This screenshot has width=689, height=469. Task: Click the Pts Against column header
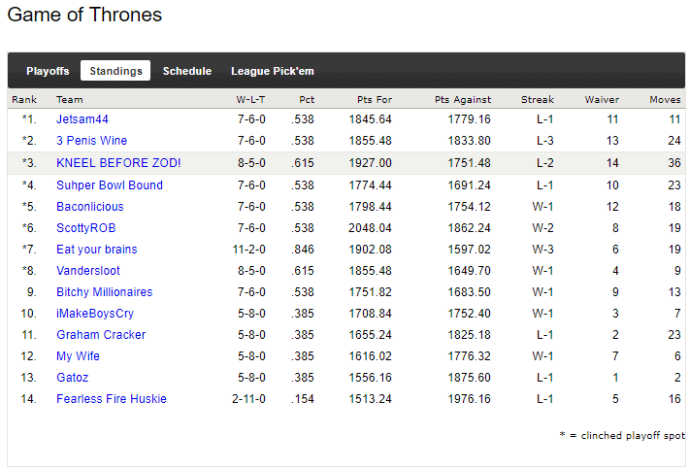(x=462, y=99)
